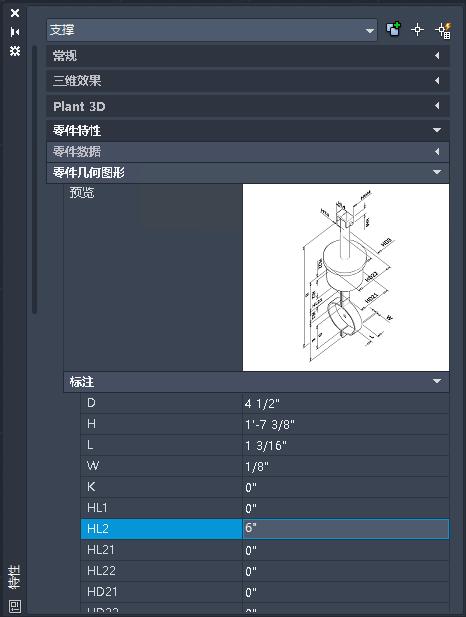Toggle PICKADD selection mode icon
The width and height of the screenshot is (466, 617).
pyautogui.click(x=393, y=30)
